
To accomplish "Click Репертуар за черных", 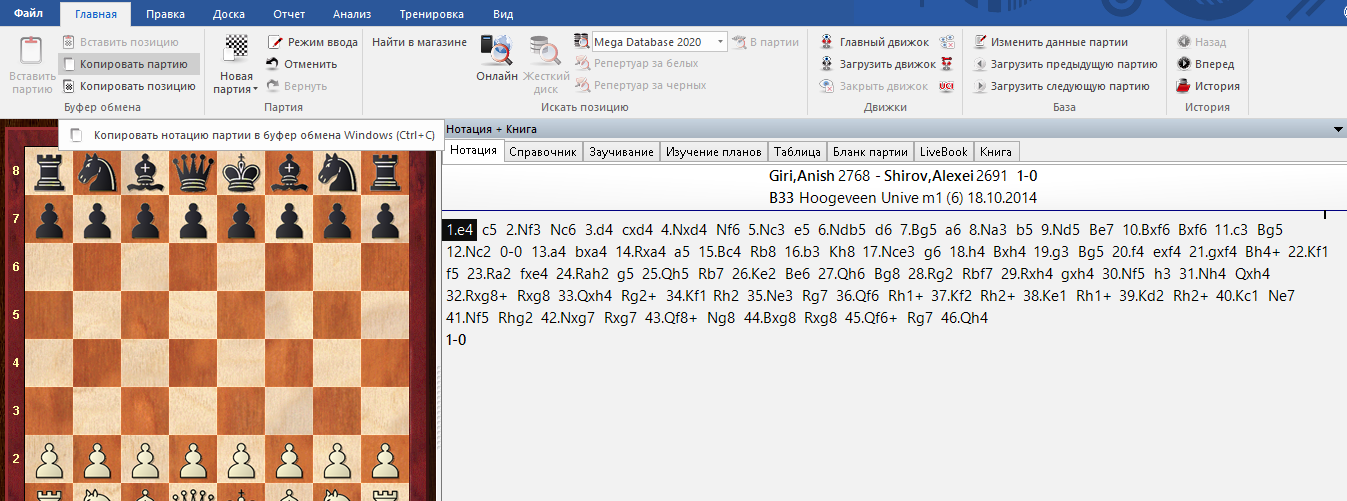I will (x=641, y=86).
